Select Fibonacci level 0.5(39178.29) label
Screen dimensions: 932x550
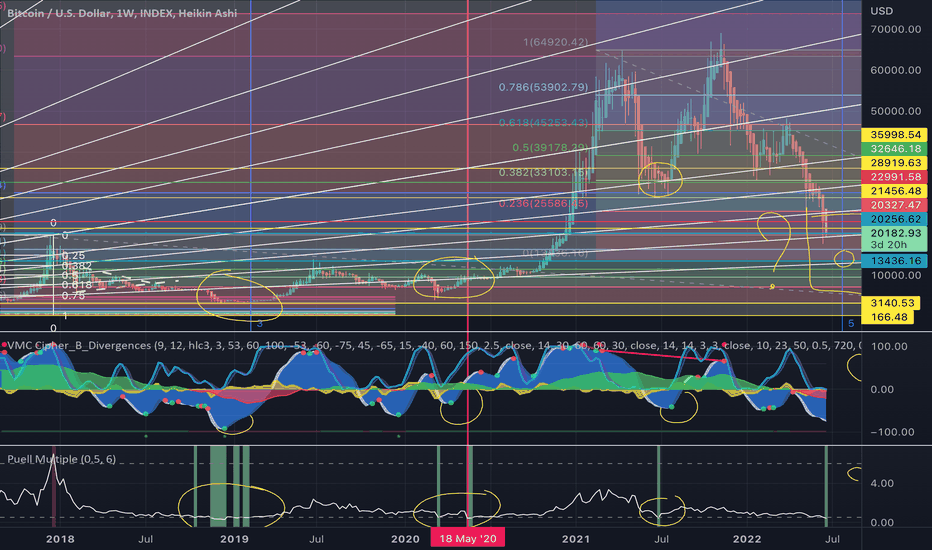click(x=550, y=147)
